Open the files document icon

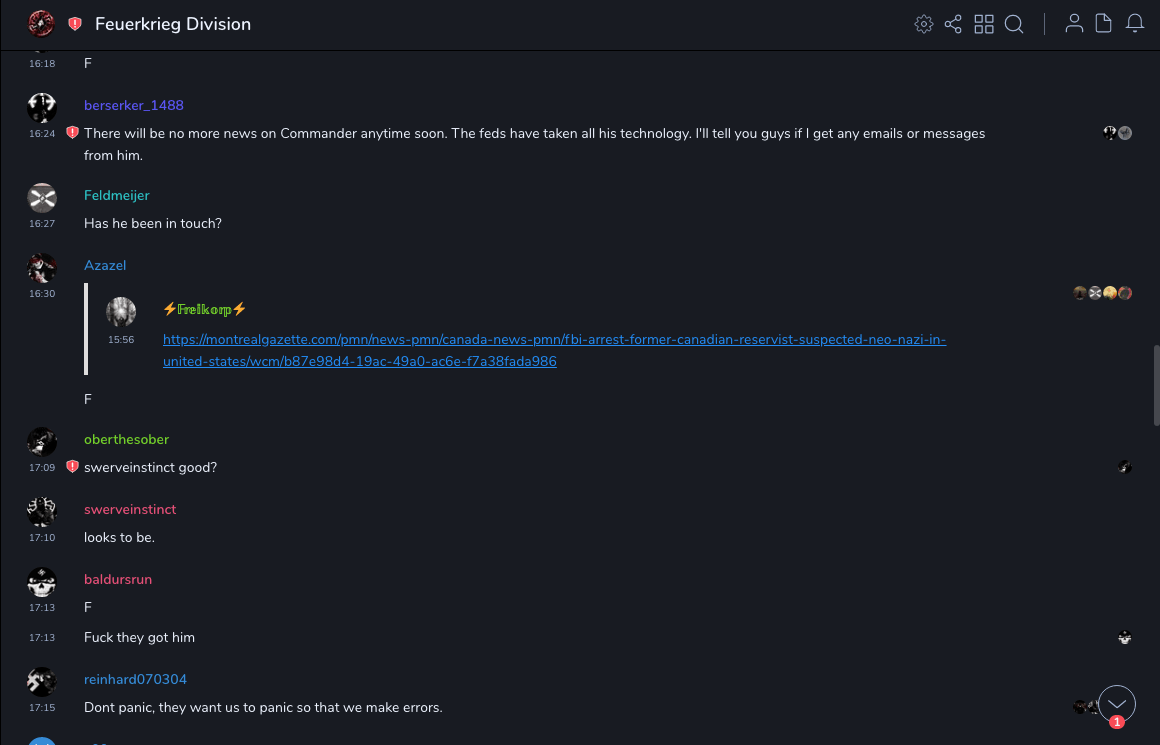(1104, 24)
